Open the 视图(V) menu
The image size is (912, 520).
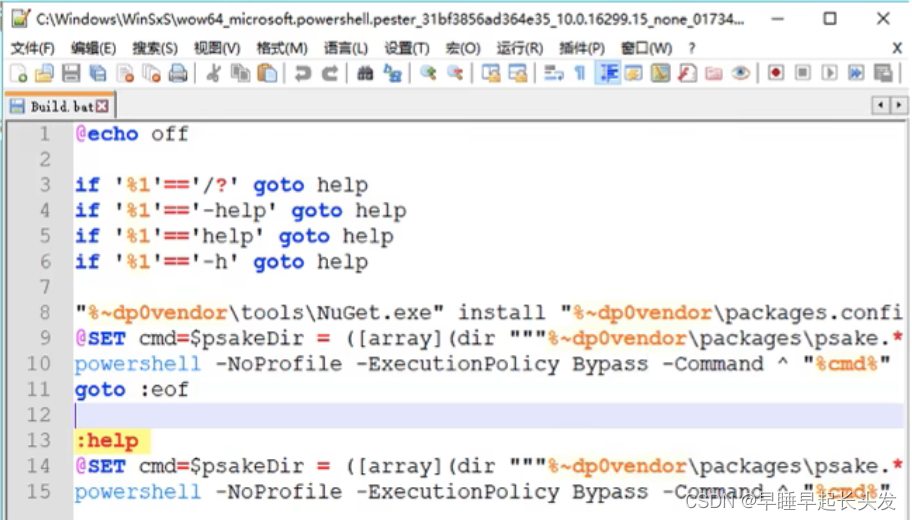pyautogui.click(x=217, y=48)
